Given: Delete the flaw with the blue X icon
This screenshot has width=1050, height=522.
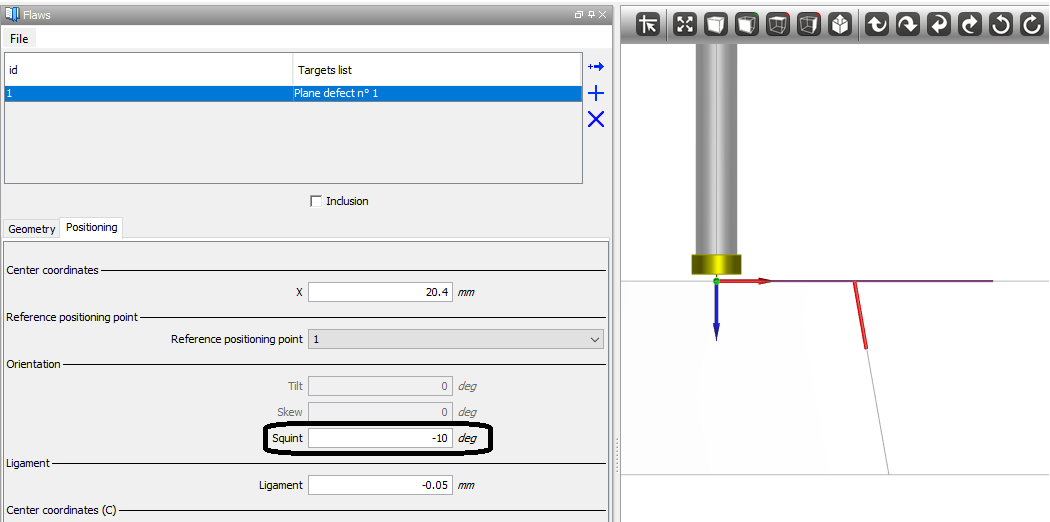Looking at the screenshot, I should click(x=595, y=119).
